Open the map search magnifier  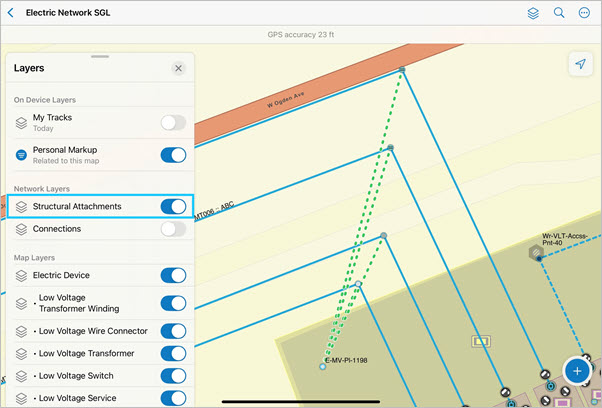559,13
